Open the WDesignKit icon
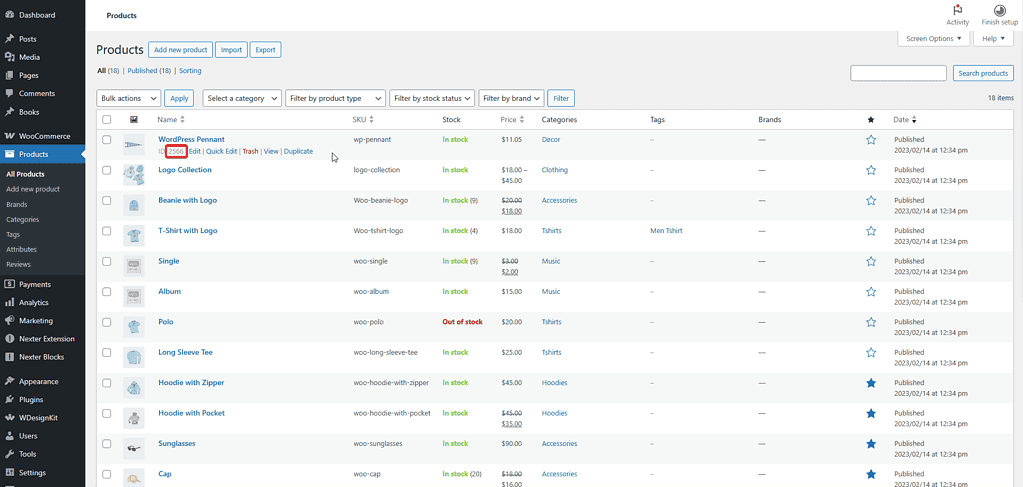Image resolution: width=1023 pixels, height=487 pixels. (9, 418)
